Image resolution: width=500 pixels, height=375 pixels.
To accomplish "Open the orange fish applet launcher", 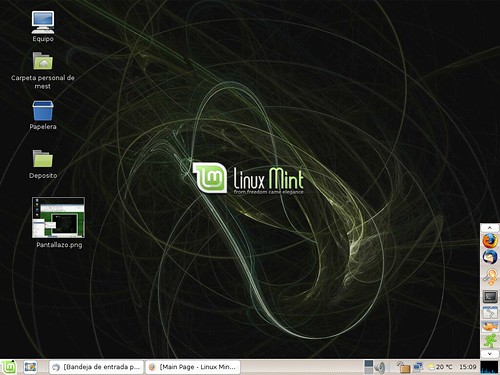I will 490,327.
